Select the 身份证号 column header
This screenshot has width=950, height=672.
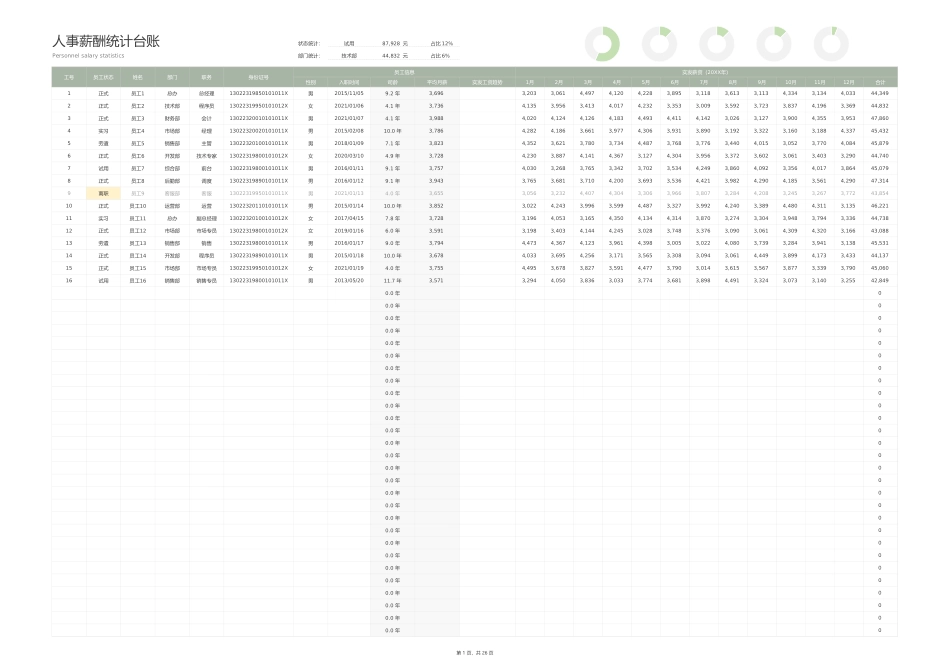coord(259,77)
